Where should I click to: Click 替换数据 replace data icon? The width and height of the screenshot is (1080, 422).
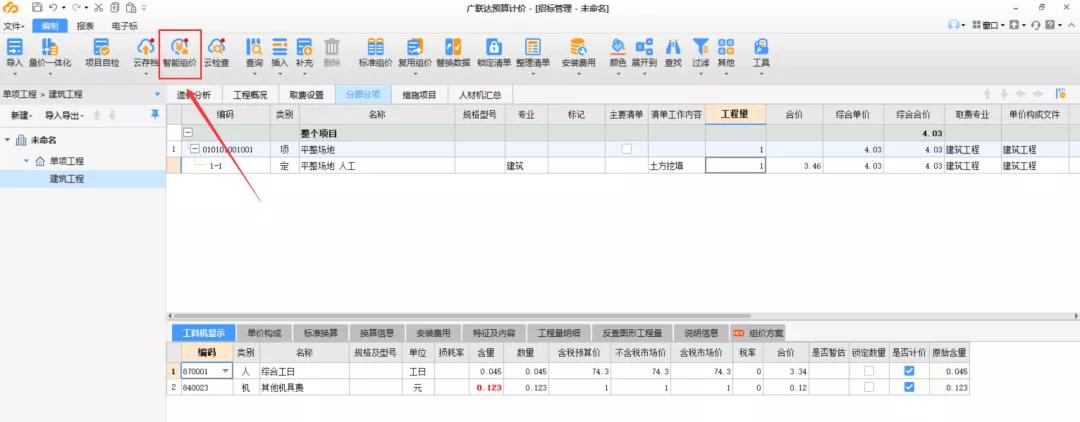point(453,47)
